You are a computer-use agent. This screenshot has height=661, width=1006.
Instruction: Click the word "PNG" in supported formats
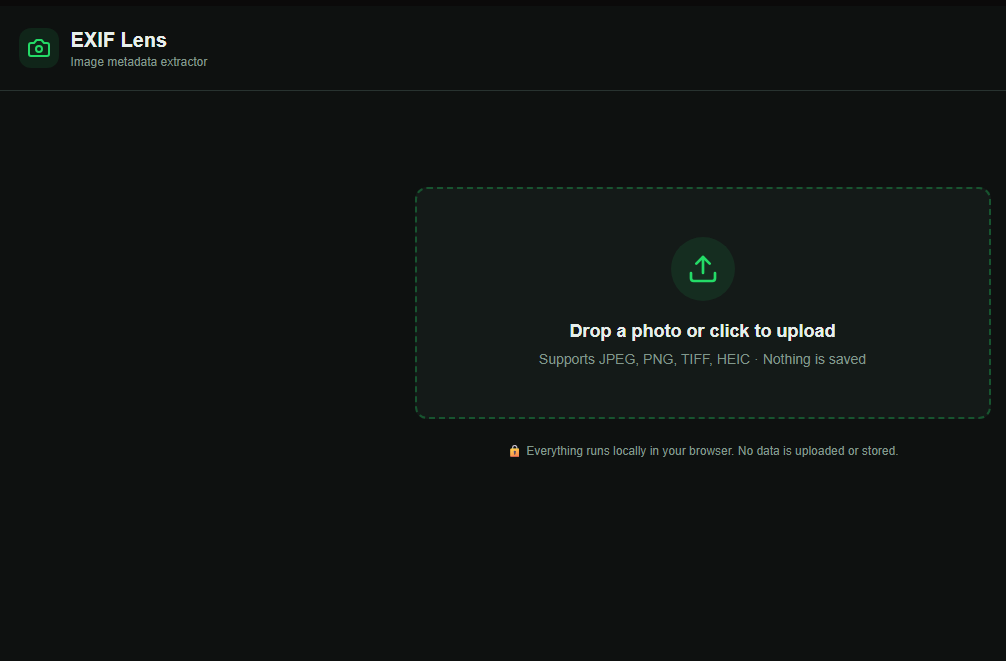click(x=658, y=359)
